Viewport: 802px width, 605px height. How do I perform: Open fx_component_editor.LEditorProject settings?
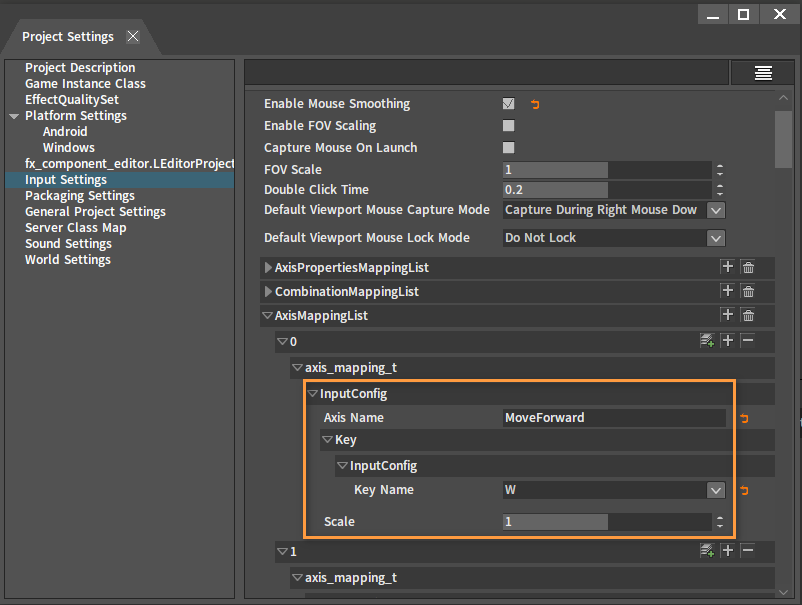point(129,164)
